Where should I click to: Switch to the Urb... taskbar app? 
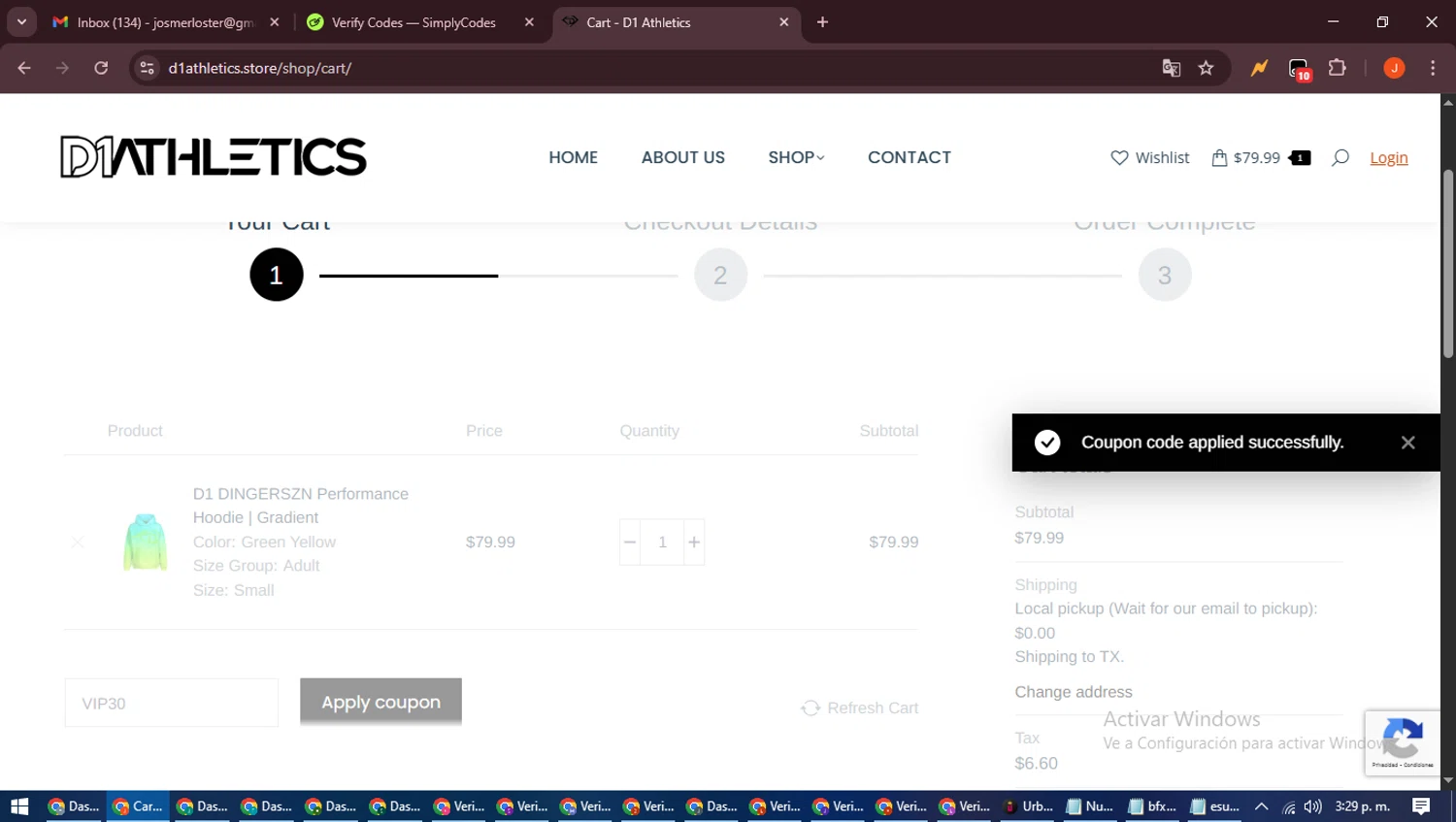pos(1029,806)
